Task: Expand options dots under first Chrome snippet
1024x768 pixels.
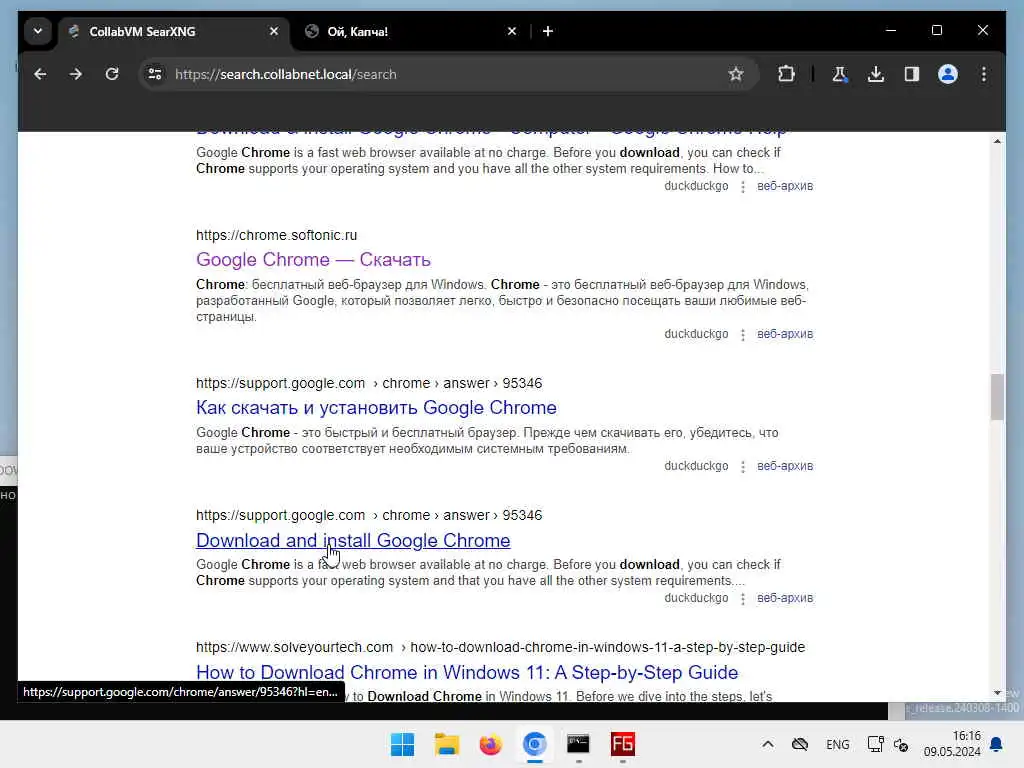Action: click(743, 186)
